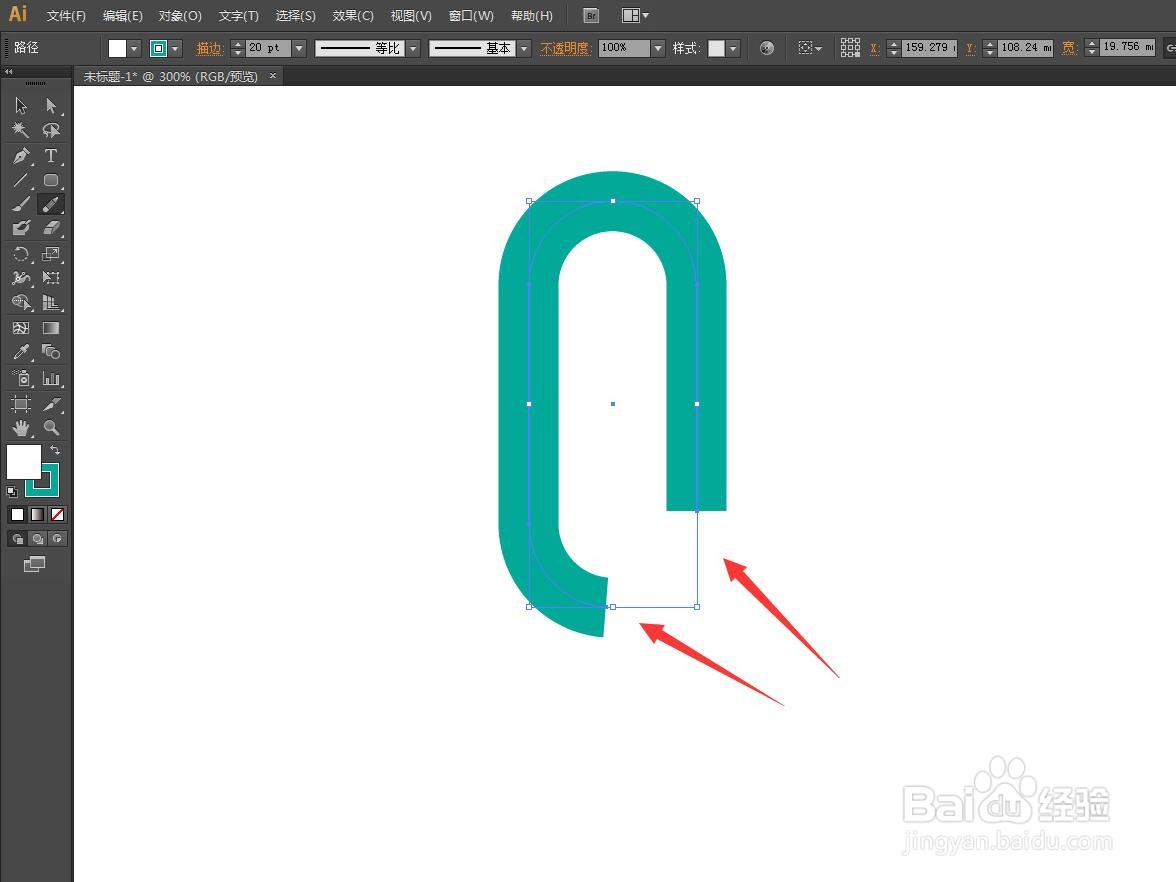Click the Y: transform link
Image resolution: width=1176 pixels, height=882 pixels.
click(970, 48)
